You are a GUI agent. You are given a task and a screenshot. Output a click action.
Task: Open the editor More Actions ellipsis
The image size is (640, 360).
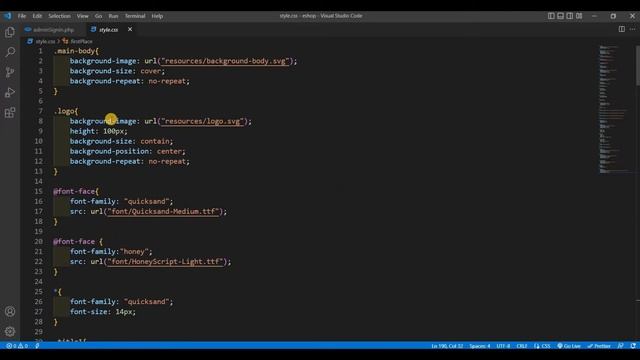coord(632,29)
